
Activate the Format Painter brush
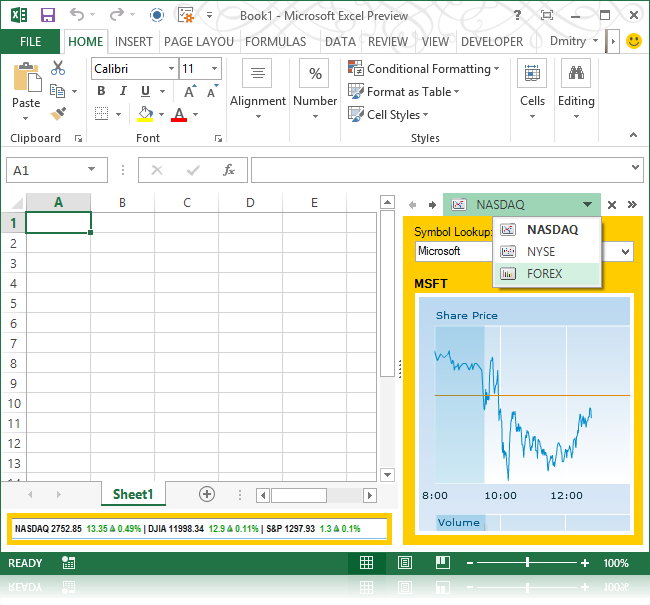[58, 113]
